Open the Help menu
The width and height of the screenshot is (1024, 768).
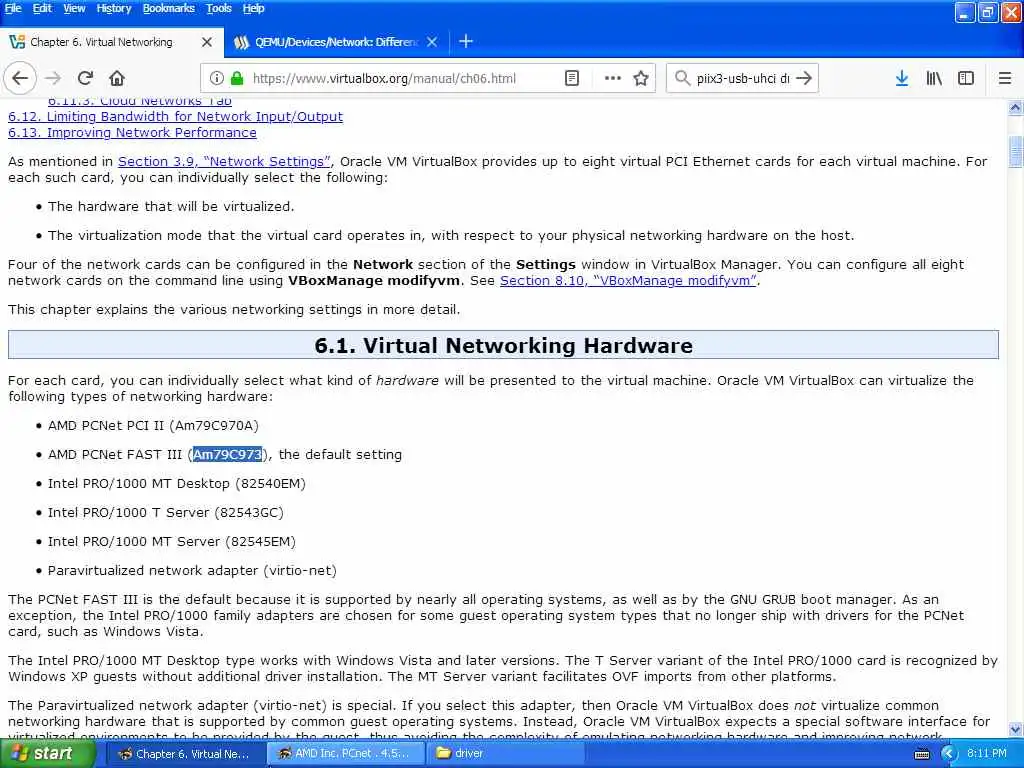click(x=253, y=8)
